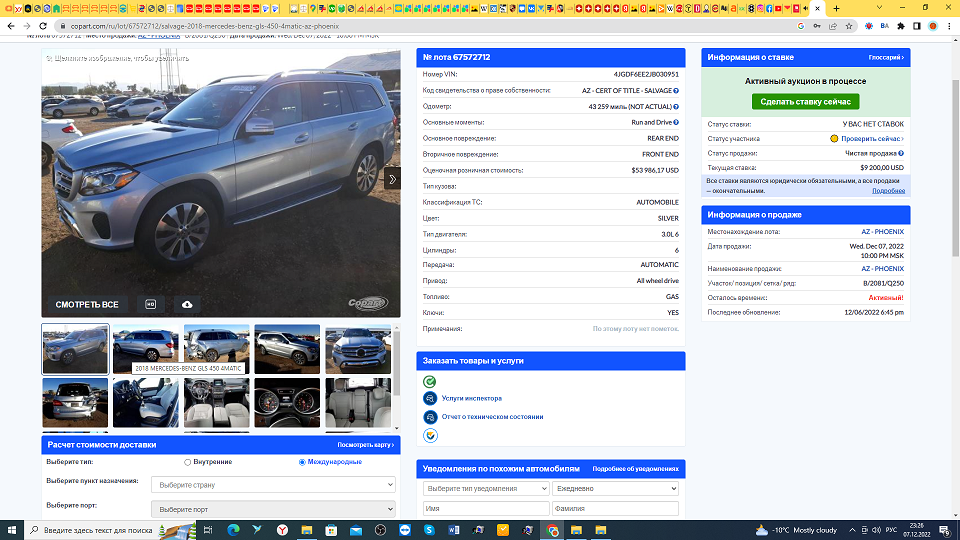This screenshot has height=540, width=960.
Task: Open Подробнее link under bid notice
Action: click(x=888, y=191)
